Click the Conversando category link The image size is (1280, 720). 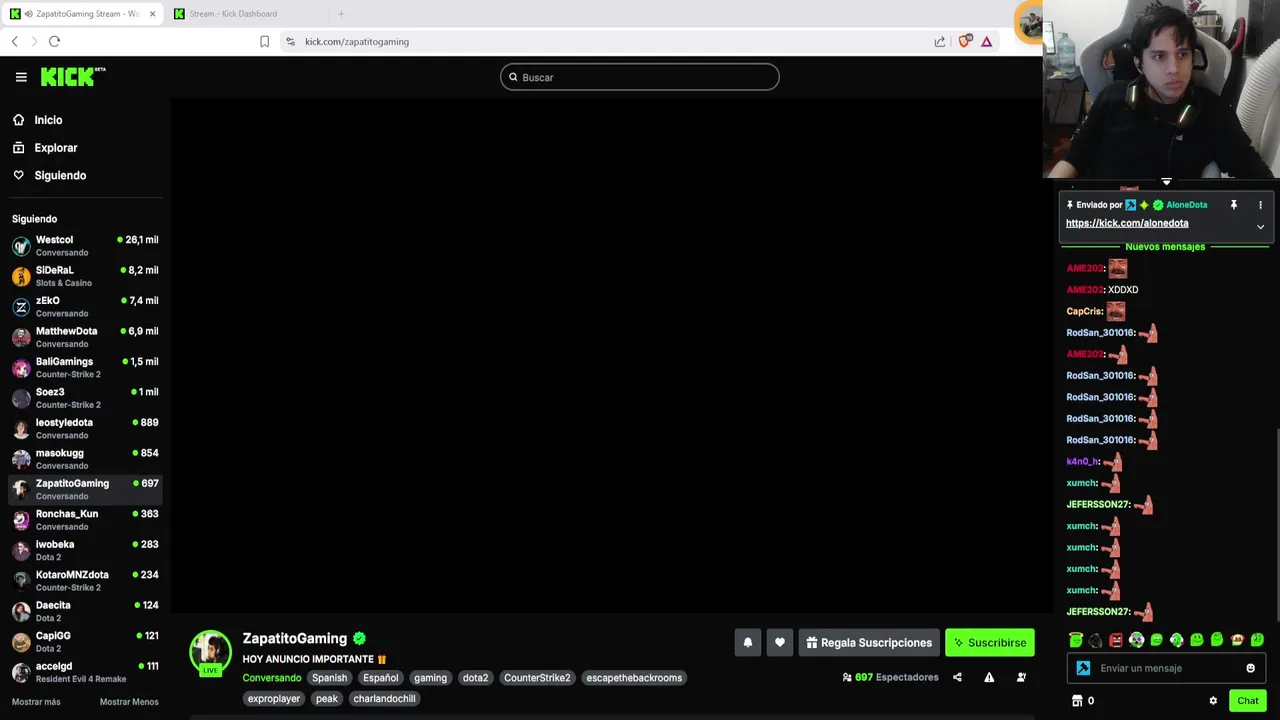(x=271, y=678)
